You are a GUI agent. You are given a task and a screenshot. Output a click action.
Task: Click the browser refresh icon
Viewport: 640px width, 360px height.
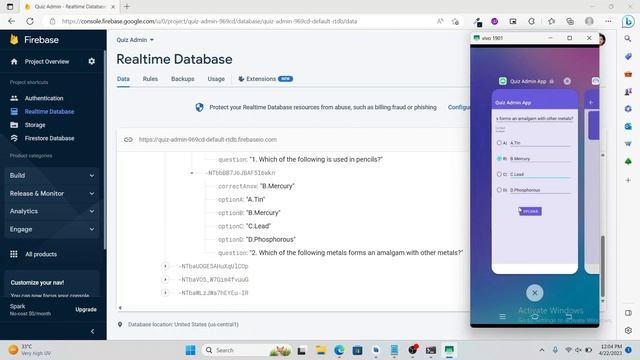point(30,21)
